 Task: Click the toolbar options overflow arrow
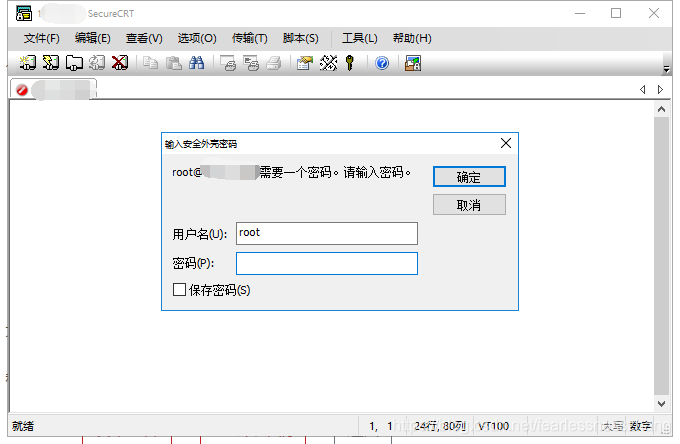click(x=667, y=69)
